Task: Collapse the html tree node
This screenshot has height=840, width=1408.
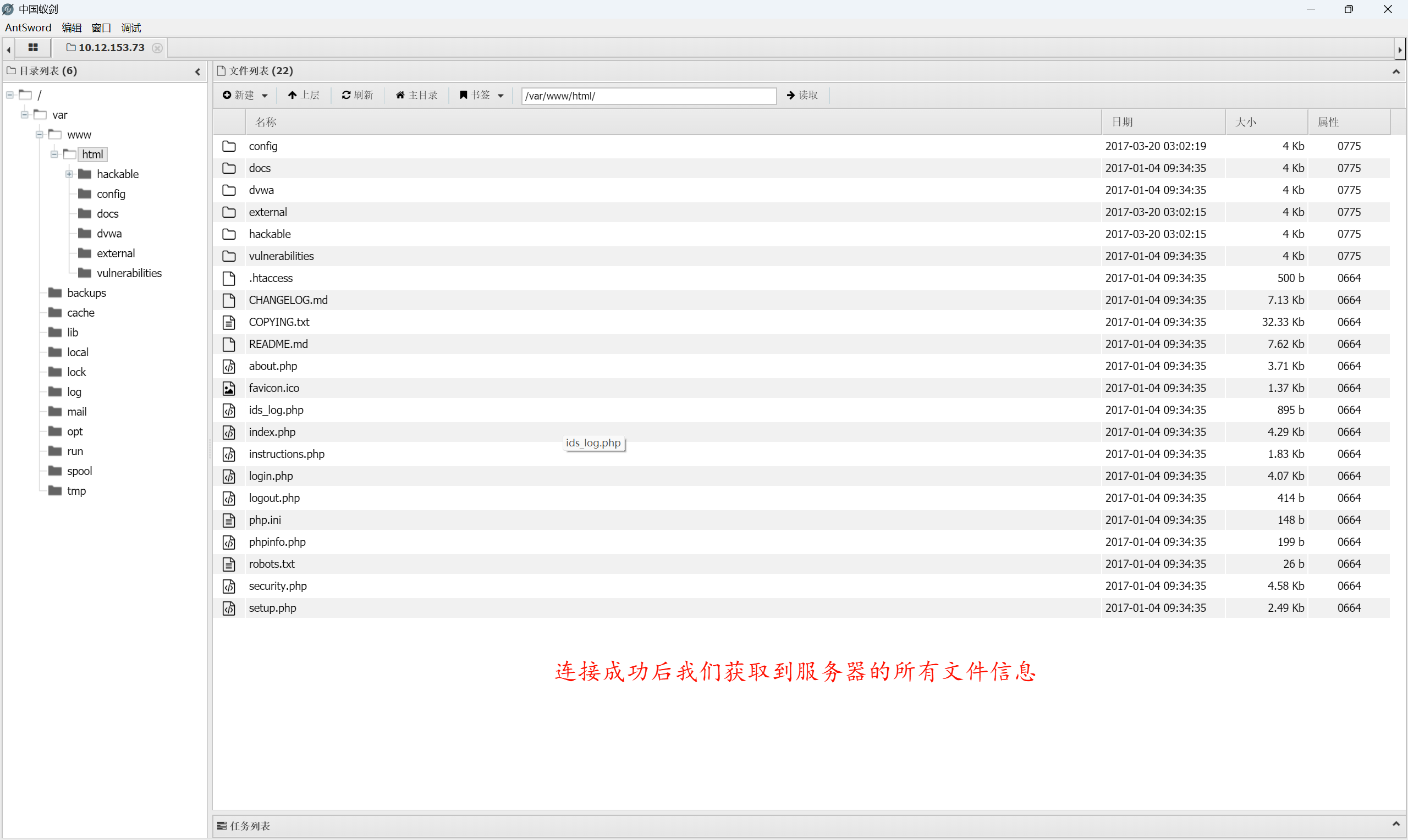Action: [x=54, y=154]
